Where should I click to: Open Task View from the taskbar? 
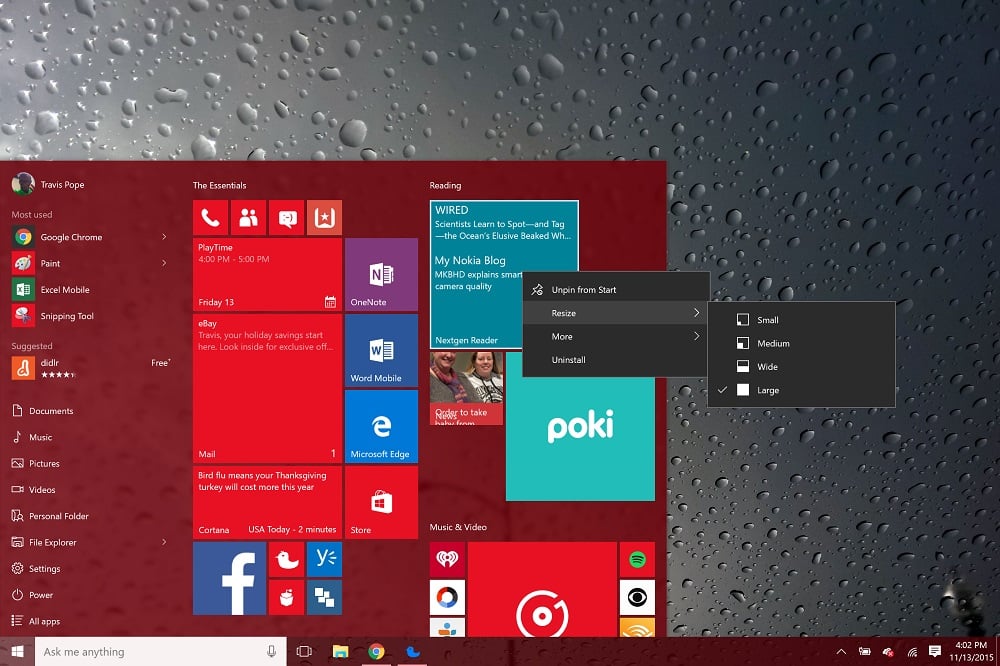tap(304, 651)
